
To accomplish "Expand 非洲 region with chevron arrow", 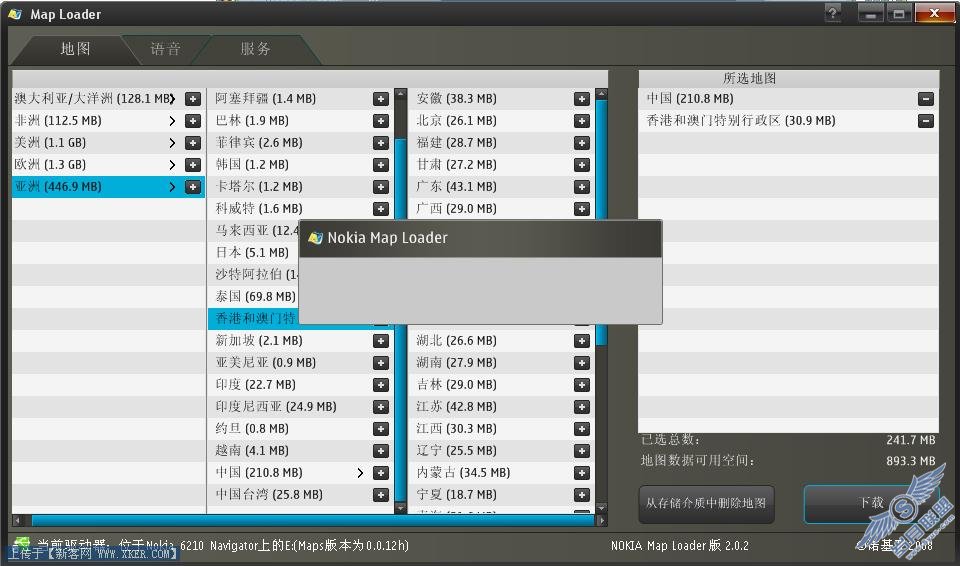I will (172, 121).
